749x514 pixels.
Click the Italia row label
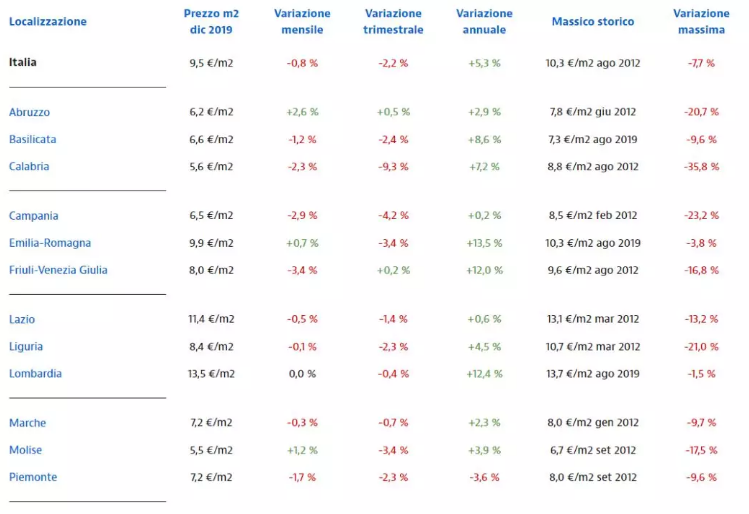pyautogui.click(x=23, y=62)
